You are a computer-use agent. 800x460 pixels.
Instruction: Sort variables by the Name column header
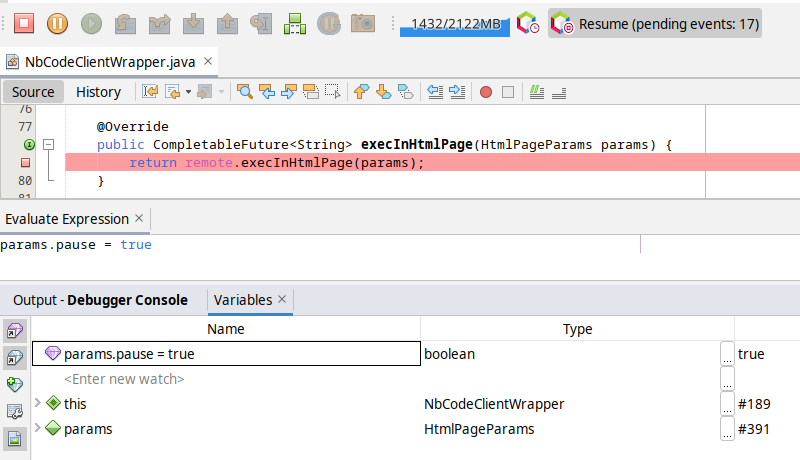point(226,329)
